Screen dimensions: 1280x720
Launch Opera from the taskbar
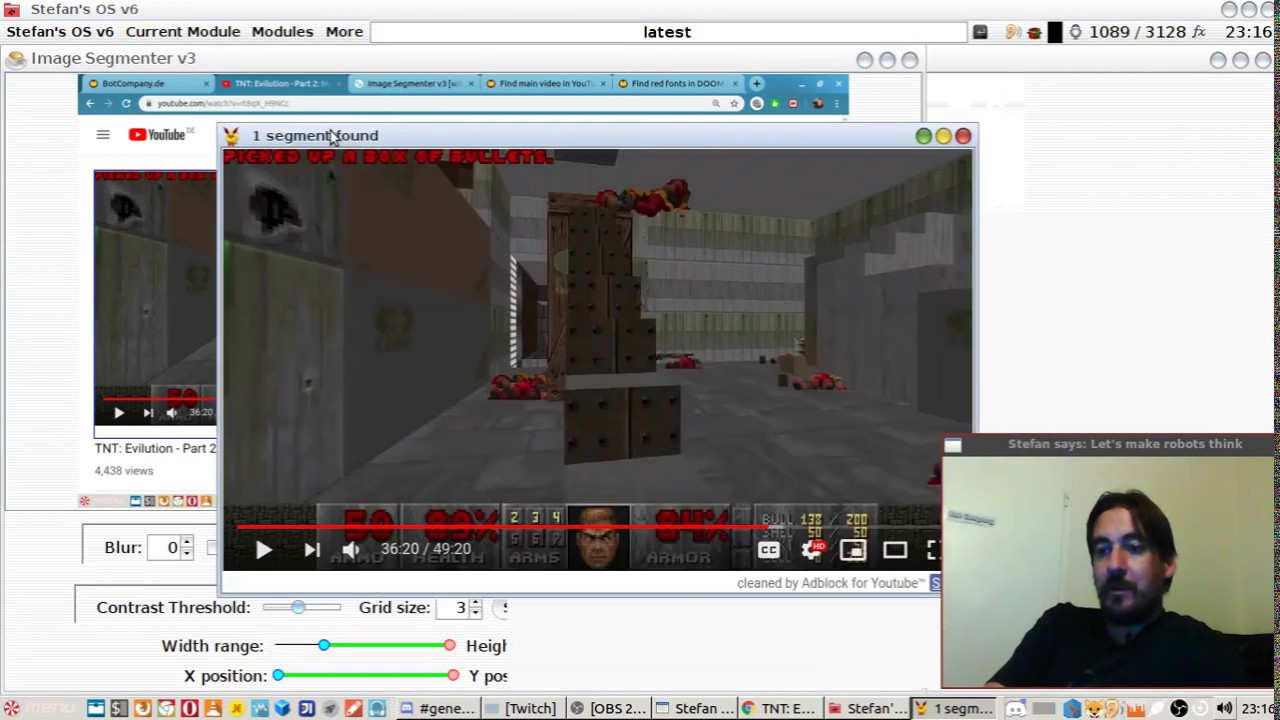[189, 709]
